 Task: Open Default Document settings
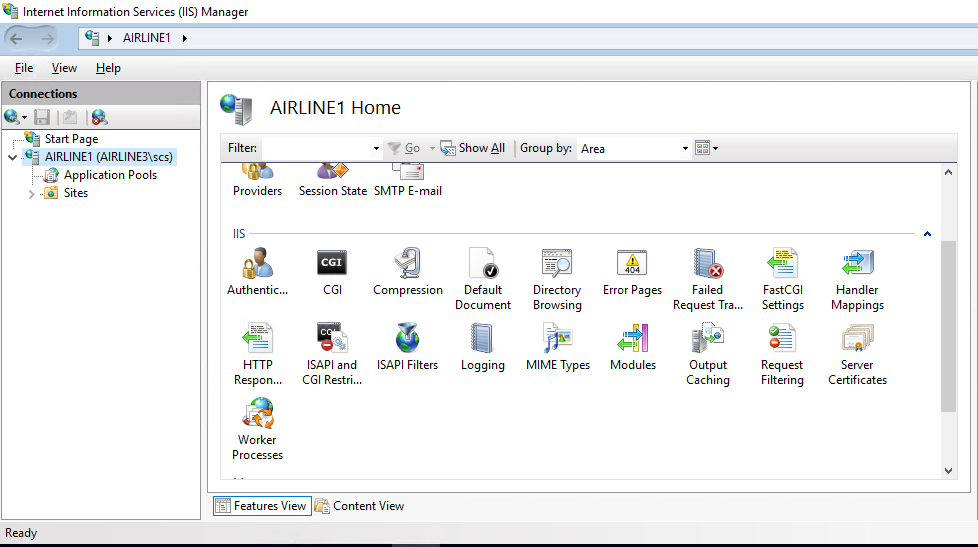483,279
